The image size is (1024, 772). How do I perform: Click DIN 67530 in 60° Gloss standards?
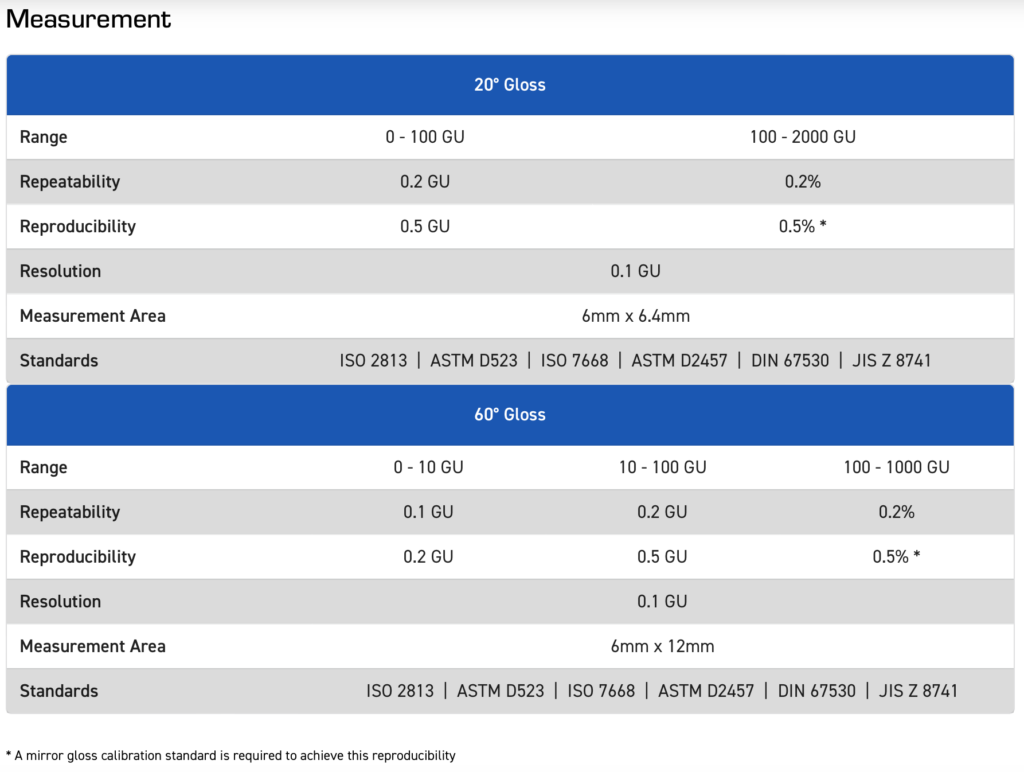coord(816,691)
